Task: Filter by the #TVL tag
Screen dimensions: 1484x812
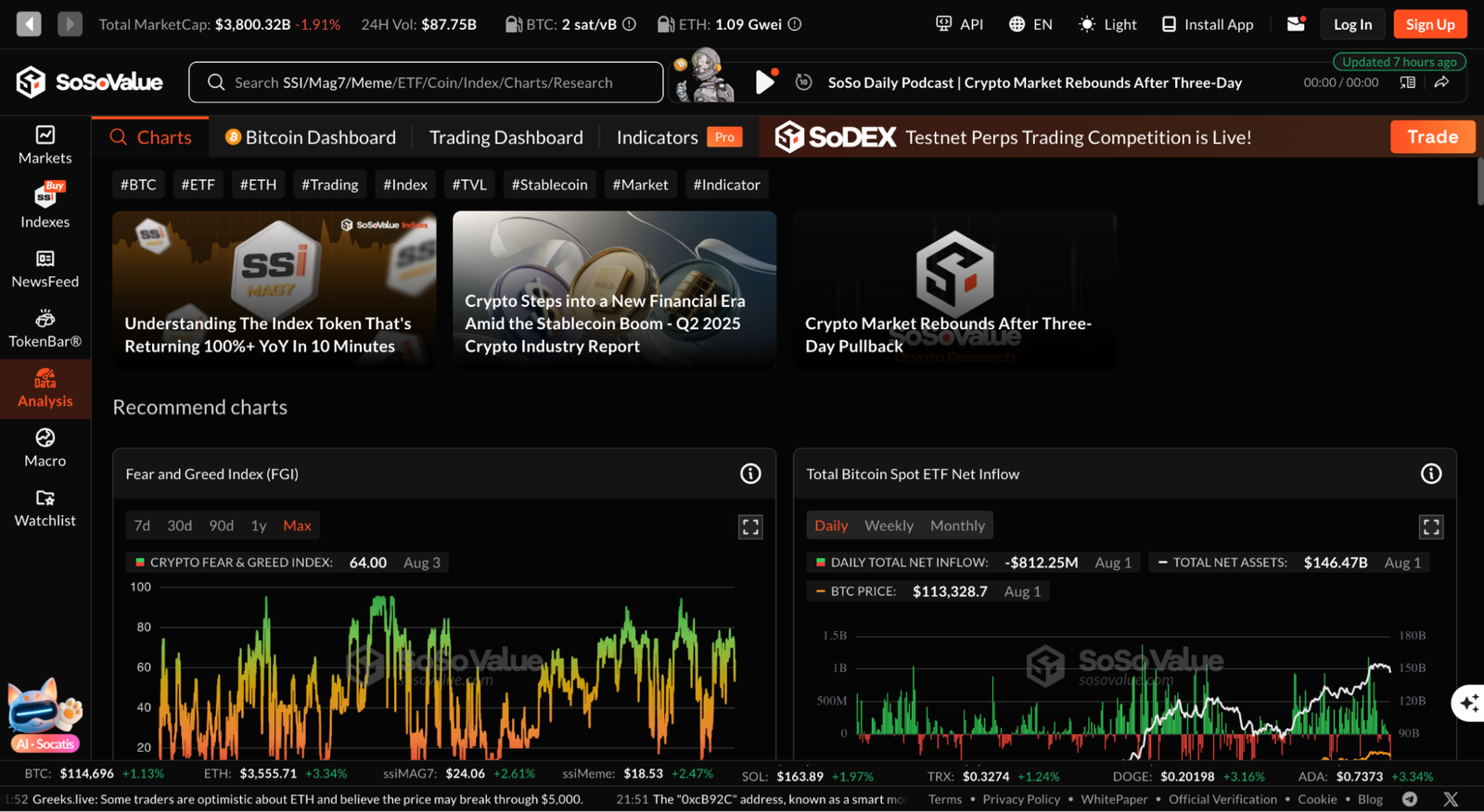Action: tap(469, 184)
